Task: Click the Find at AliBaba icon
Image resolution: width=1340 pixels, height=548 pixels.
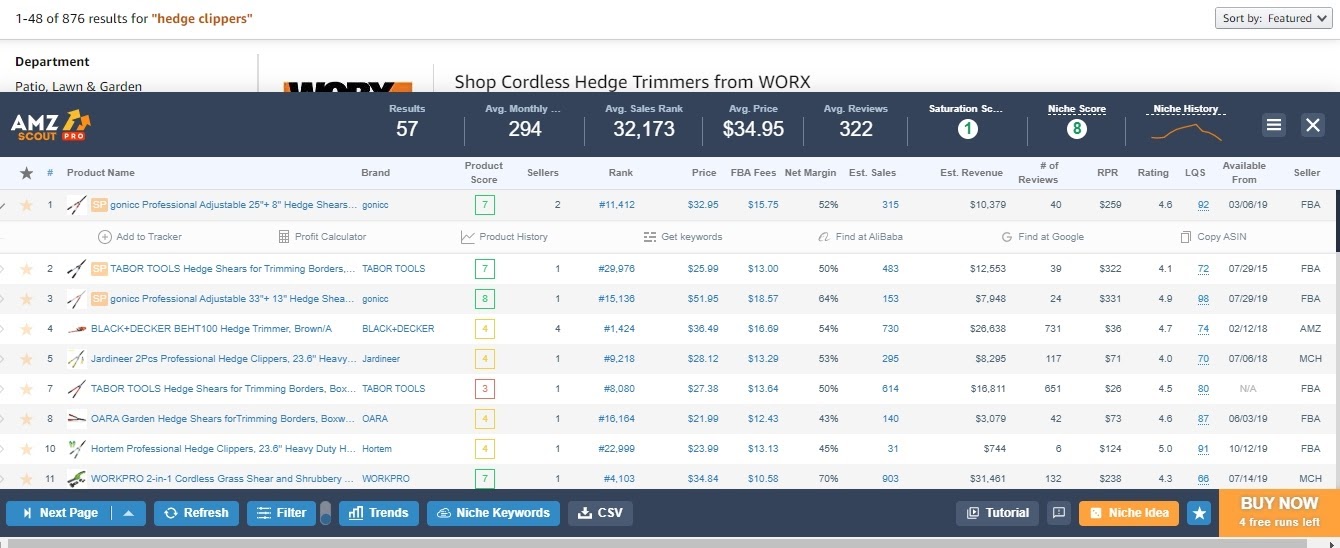Action: pos(824,237)
